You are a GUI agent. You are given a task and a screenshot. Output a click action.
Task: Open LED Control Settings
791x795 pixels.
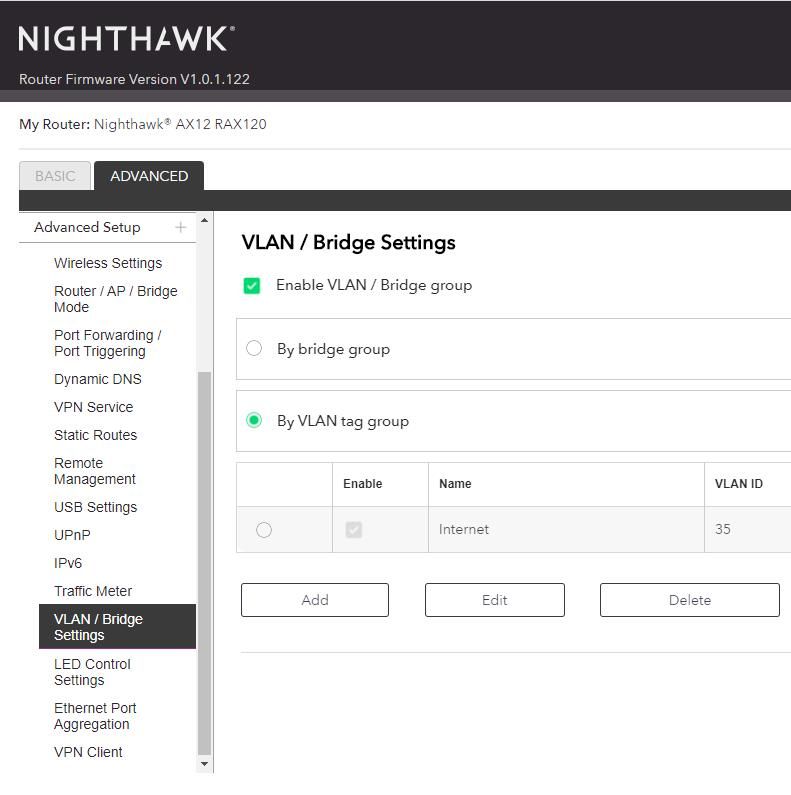(x=92, y=672)
